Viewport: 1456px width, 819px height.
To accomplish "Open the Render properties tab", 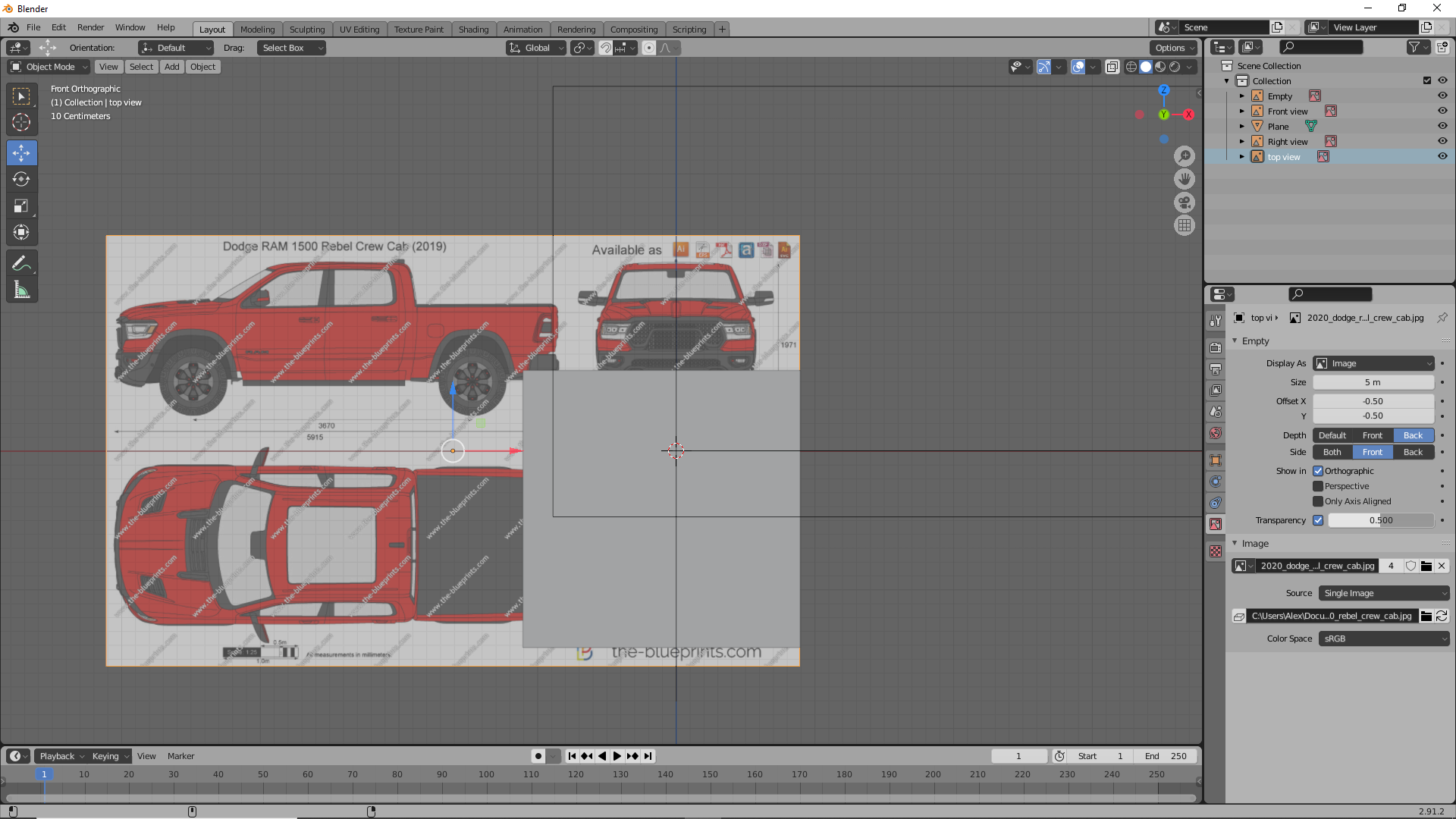I will (x=1216, y=347).
